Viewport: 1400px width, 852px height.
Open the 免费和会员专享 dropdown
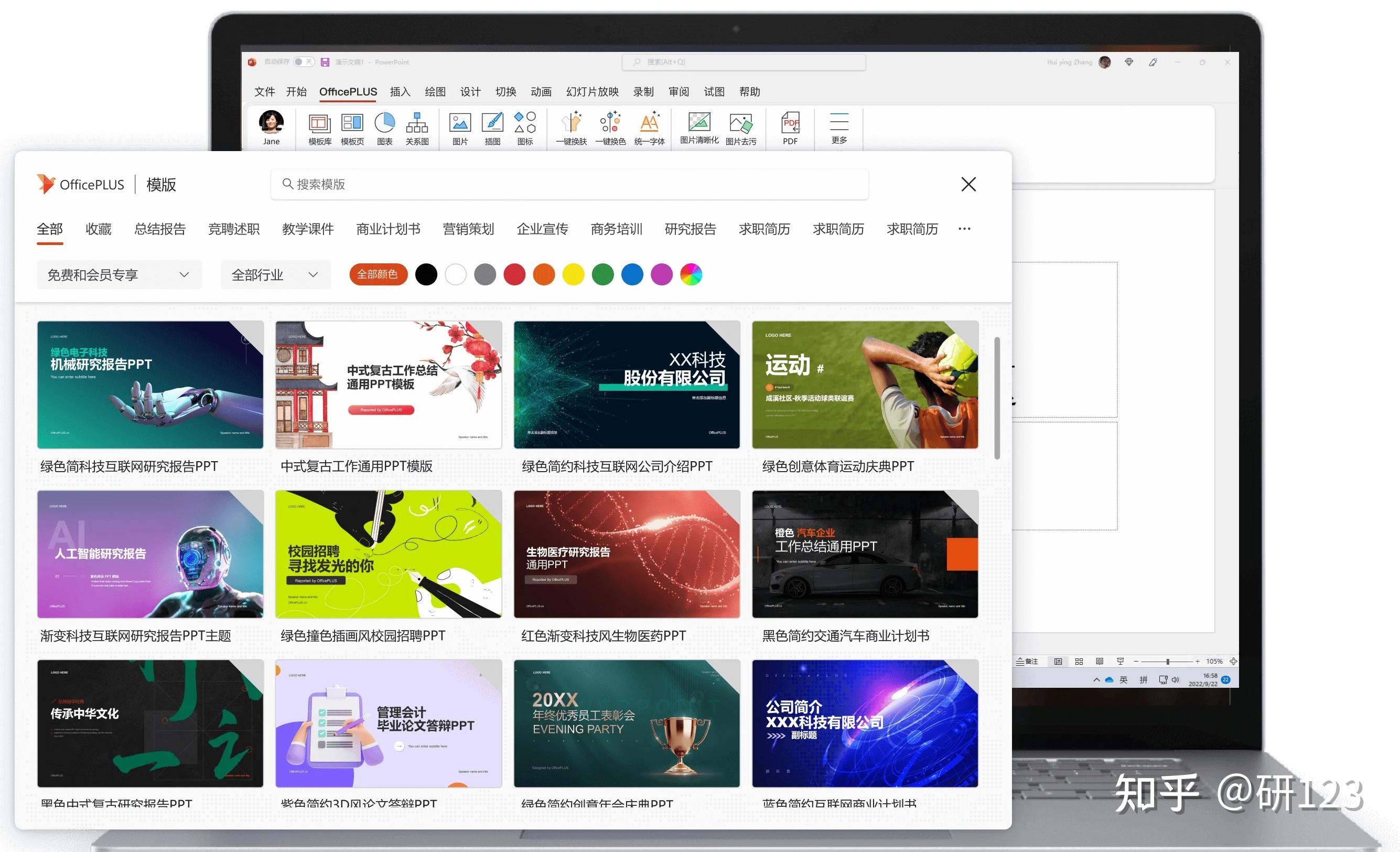(x=120, y=274)
